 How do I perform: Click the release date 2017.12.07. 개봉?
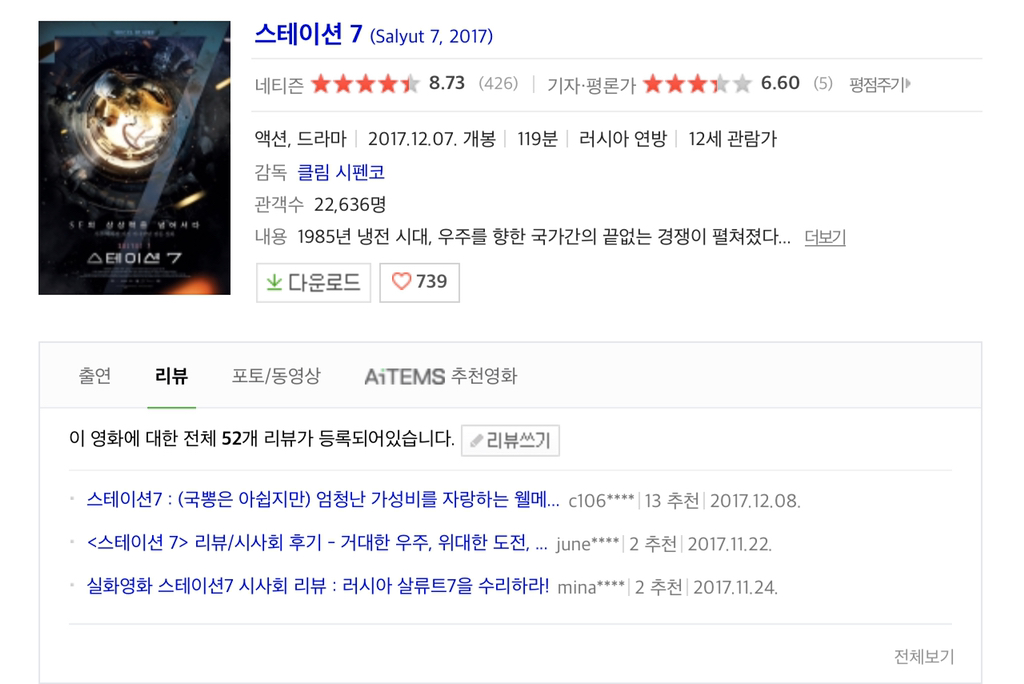tap(432, 138)
